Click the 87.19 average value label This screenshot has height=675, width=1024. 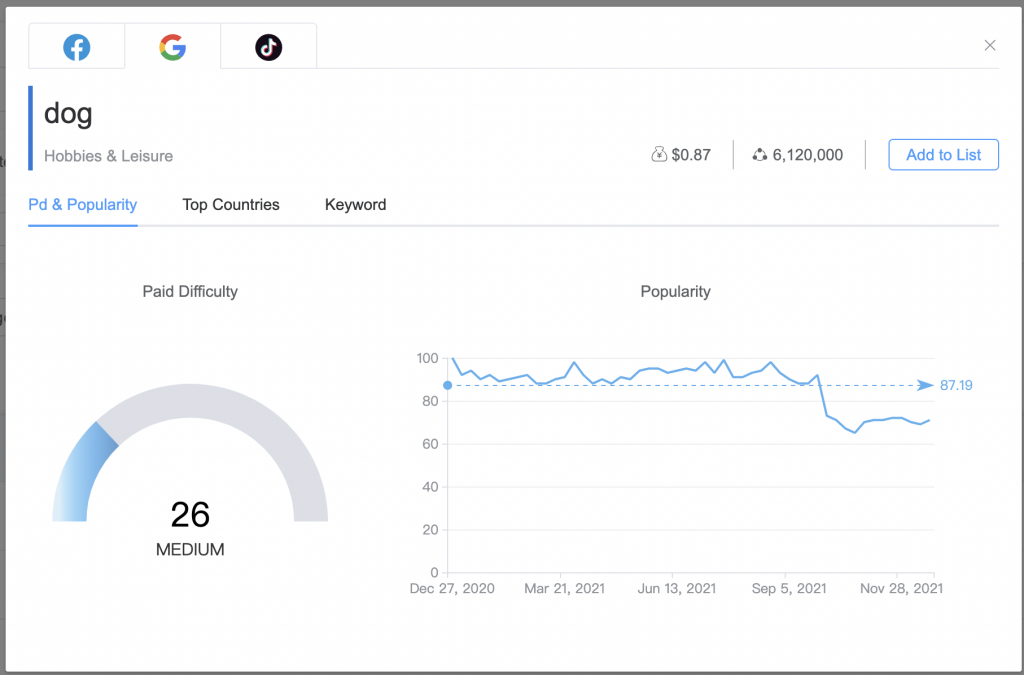pyautogui.click(x=957, y=384)
